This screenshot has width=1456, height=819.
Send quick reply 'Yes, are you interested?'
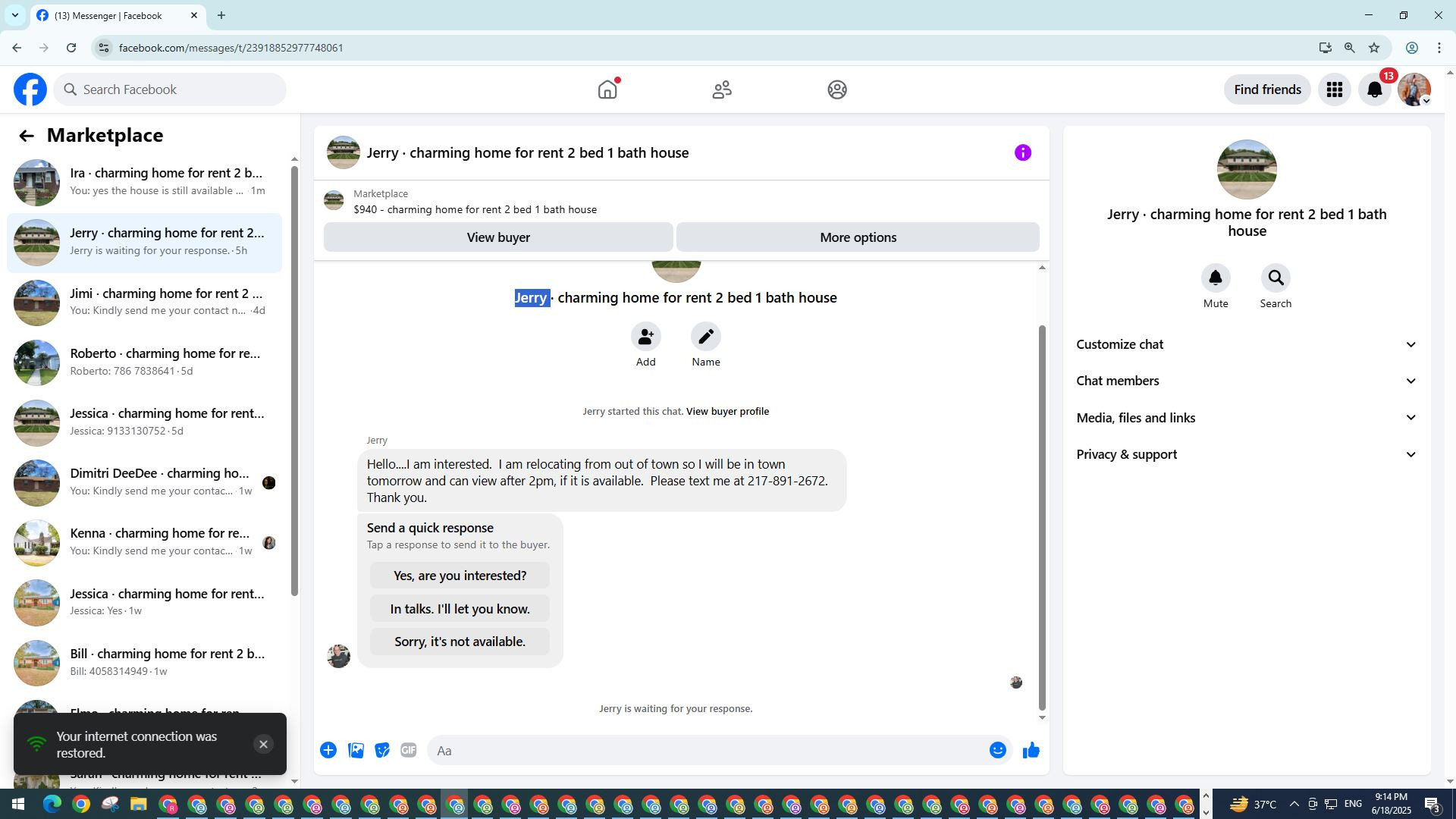point(460,576)
